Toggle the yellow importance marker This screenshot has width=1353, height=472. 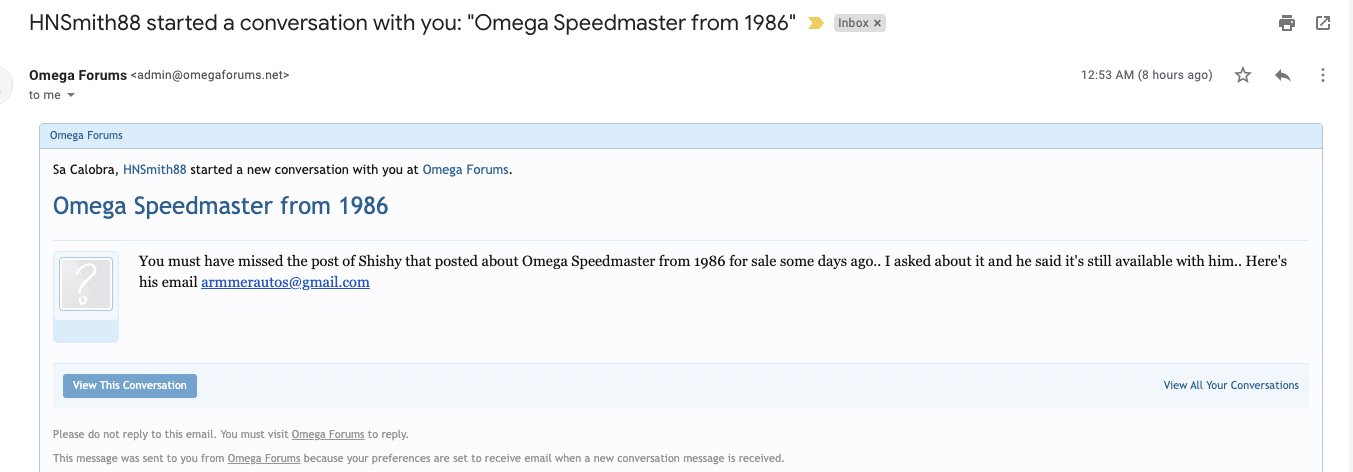[x=816, y=23]
